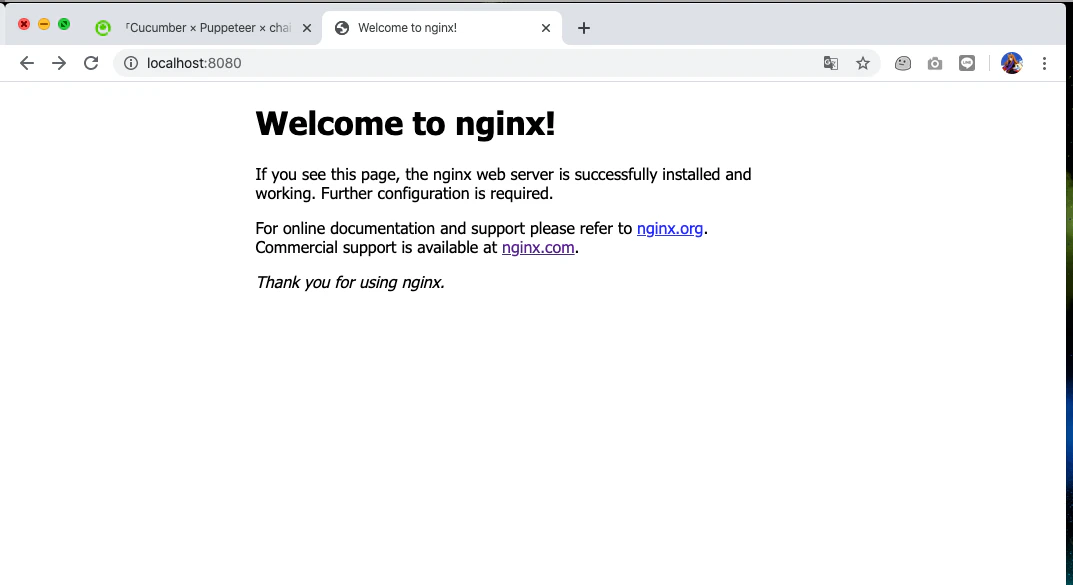Reload the localhost:8080 page
This screenshot has width=1073, height=585.
[x=91, y=63]
